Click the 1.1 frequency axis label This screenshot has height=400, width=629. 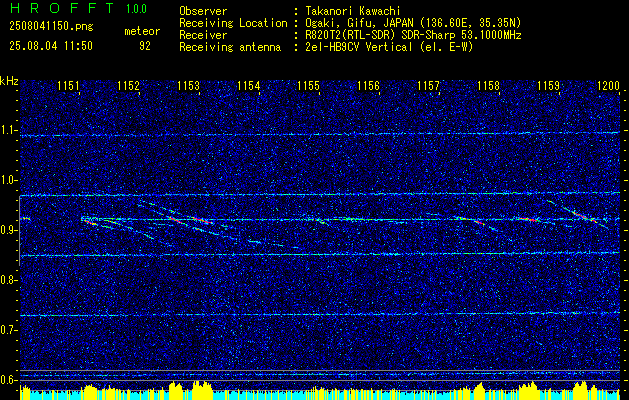7,130
